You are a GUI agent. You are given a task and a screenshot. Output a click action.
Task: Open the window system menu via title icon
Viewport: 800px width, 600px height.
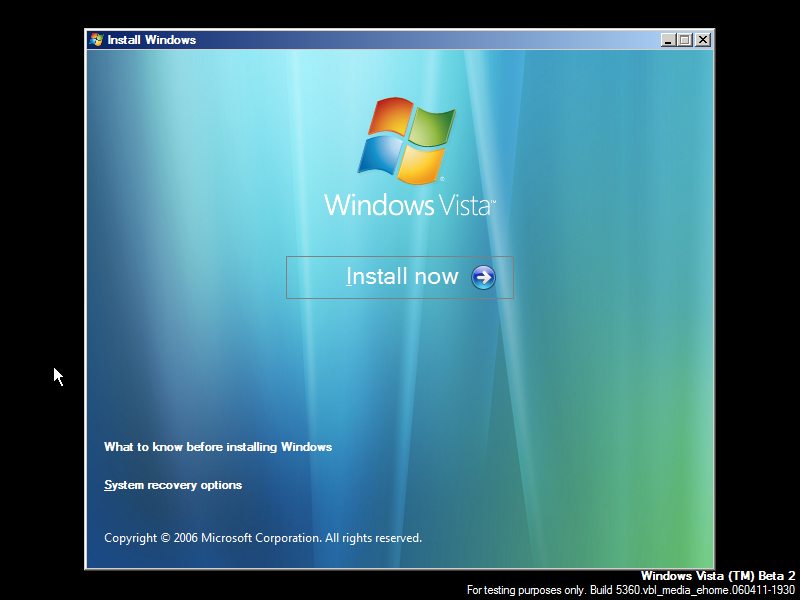(97, 40)
